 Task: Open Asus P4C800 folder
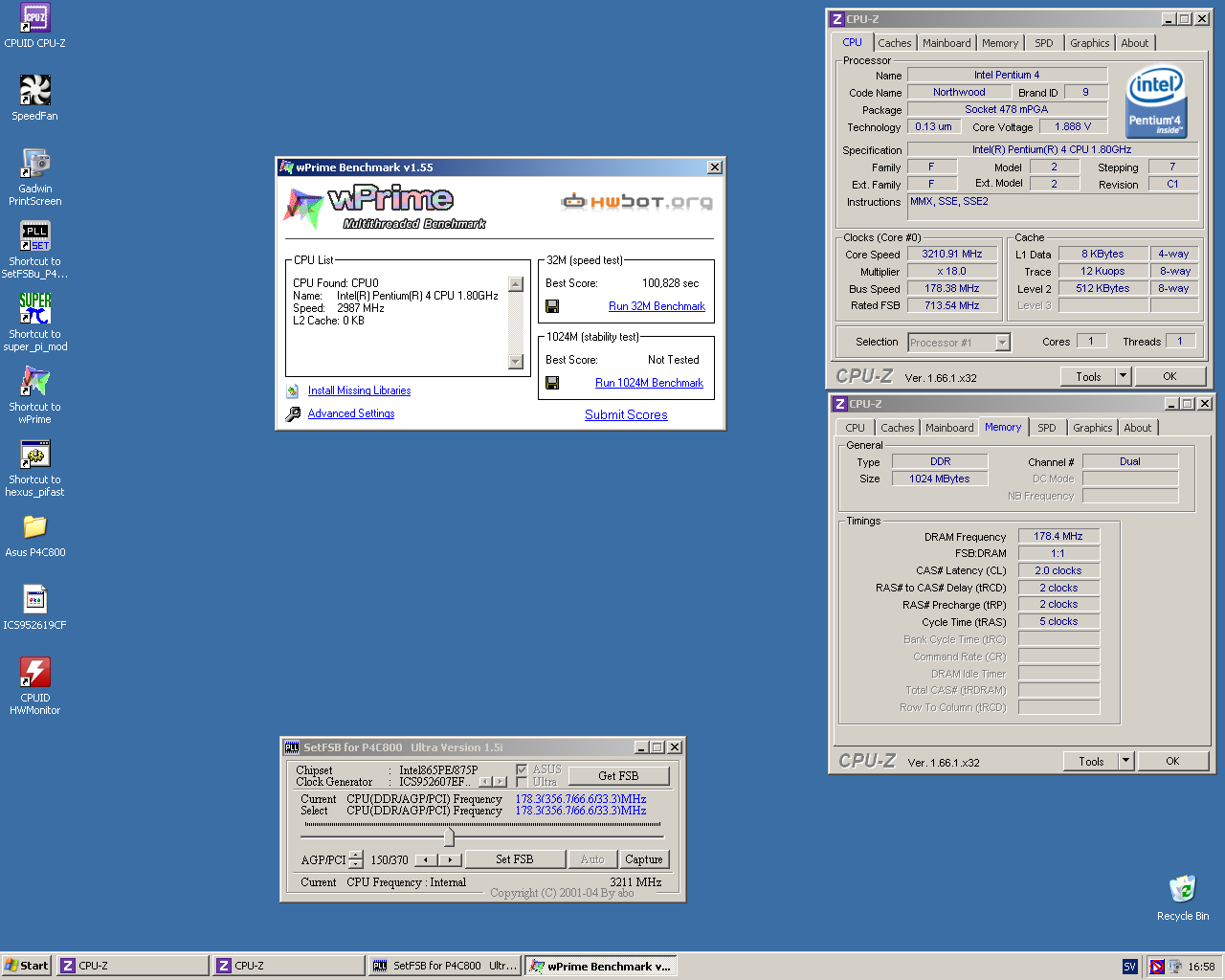(x=35, y=526)
